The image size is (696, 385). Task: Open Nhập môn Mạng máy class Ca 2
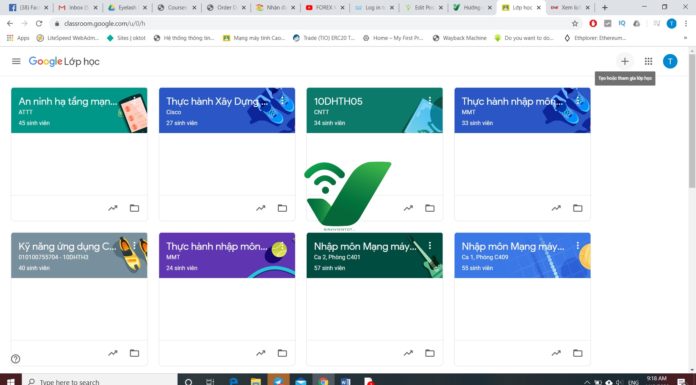[x=365, y=246]
